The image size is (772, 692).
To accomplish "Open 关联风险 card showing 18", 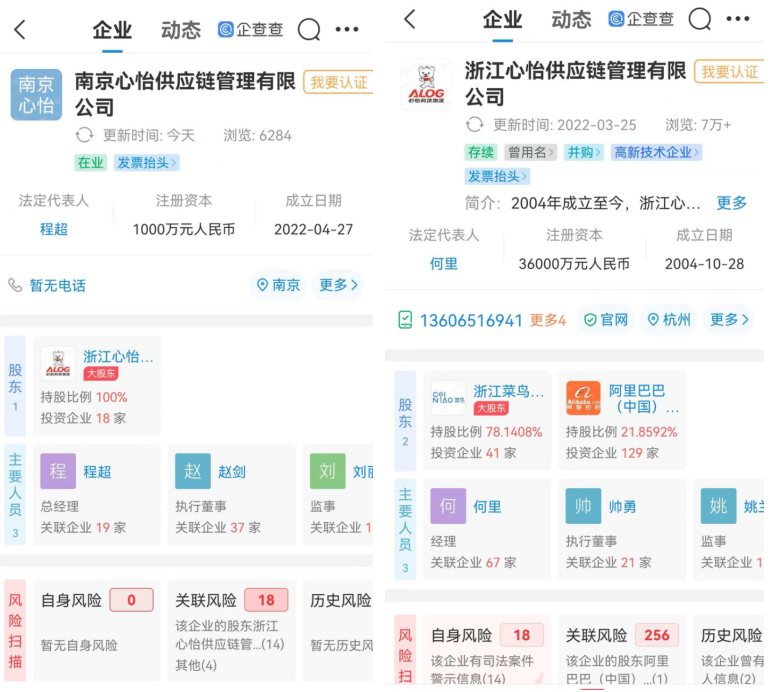I will [232, 630].
